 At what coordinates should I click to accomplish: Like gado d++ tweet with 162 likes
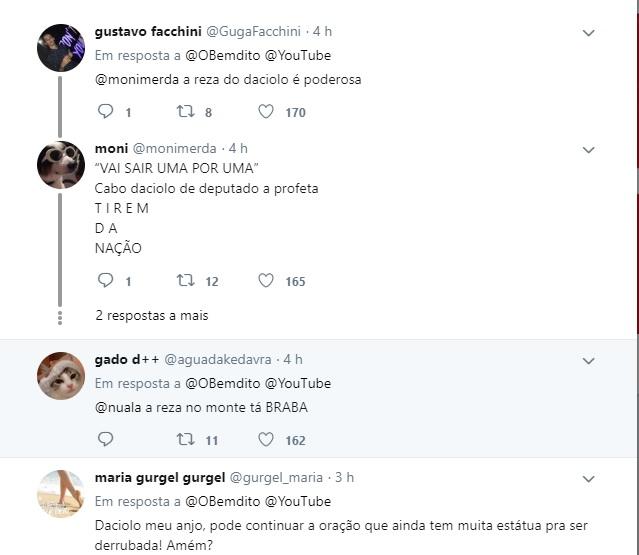coord(266,439)
